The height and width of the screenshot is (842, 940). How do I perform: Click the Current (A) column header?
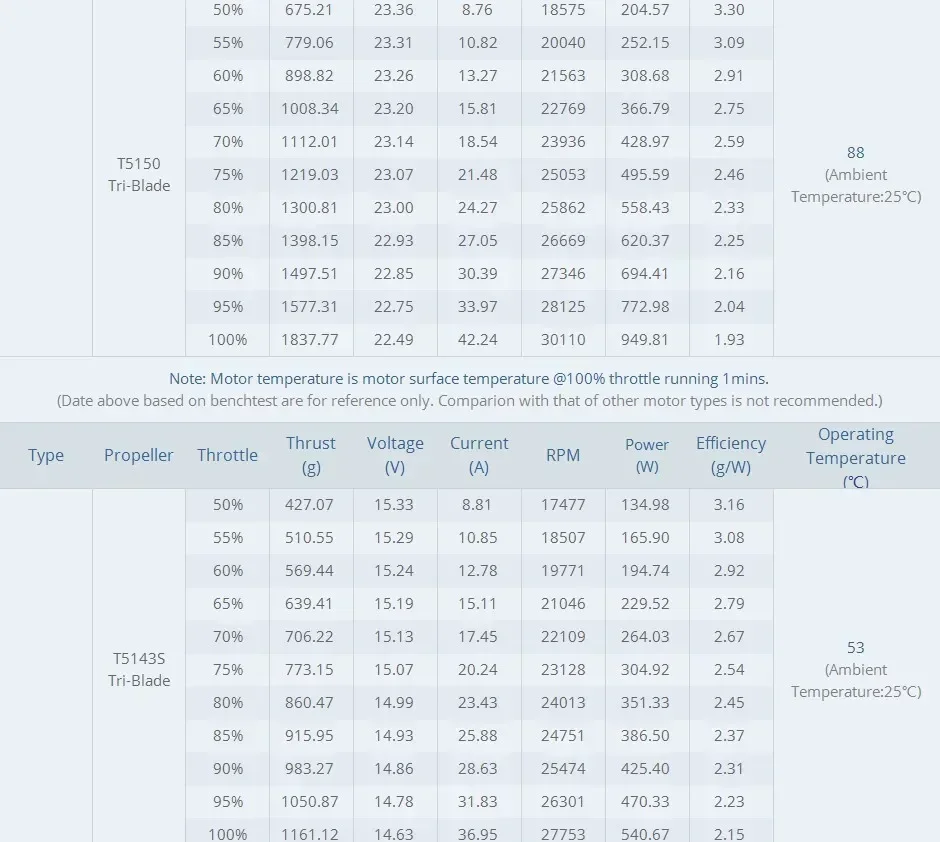[479, 455]
